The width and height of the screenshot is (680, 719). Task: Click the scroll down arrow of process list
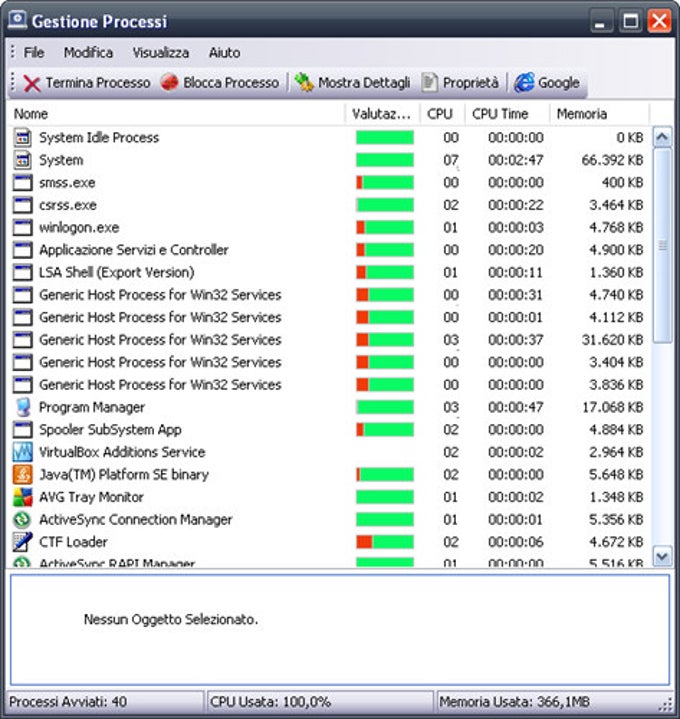click(662, 557)
